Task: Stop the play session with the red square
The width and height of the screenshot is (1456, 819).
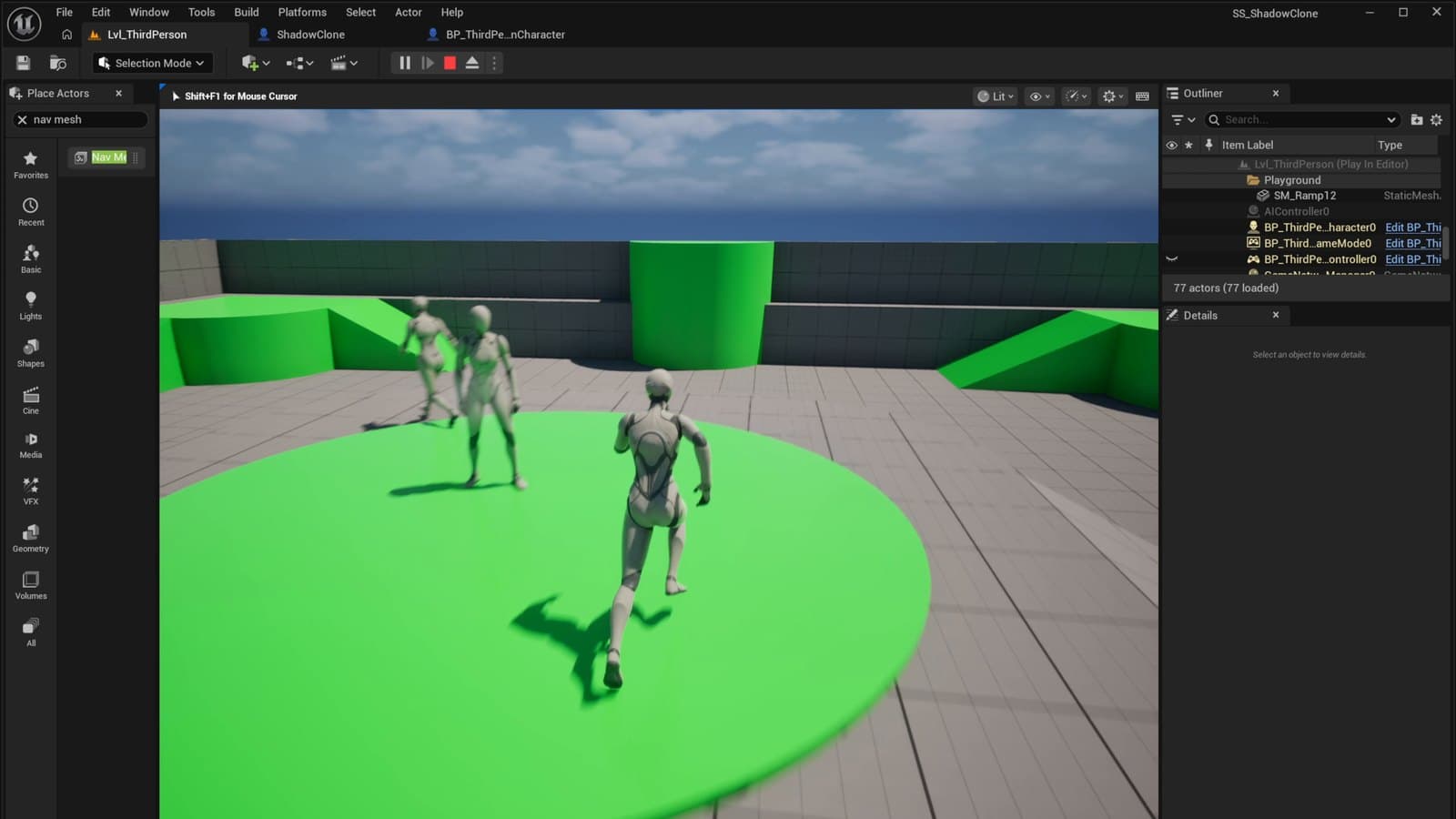Action: pos(450,63)
